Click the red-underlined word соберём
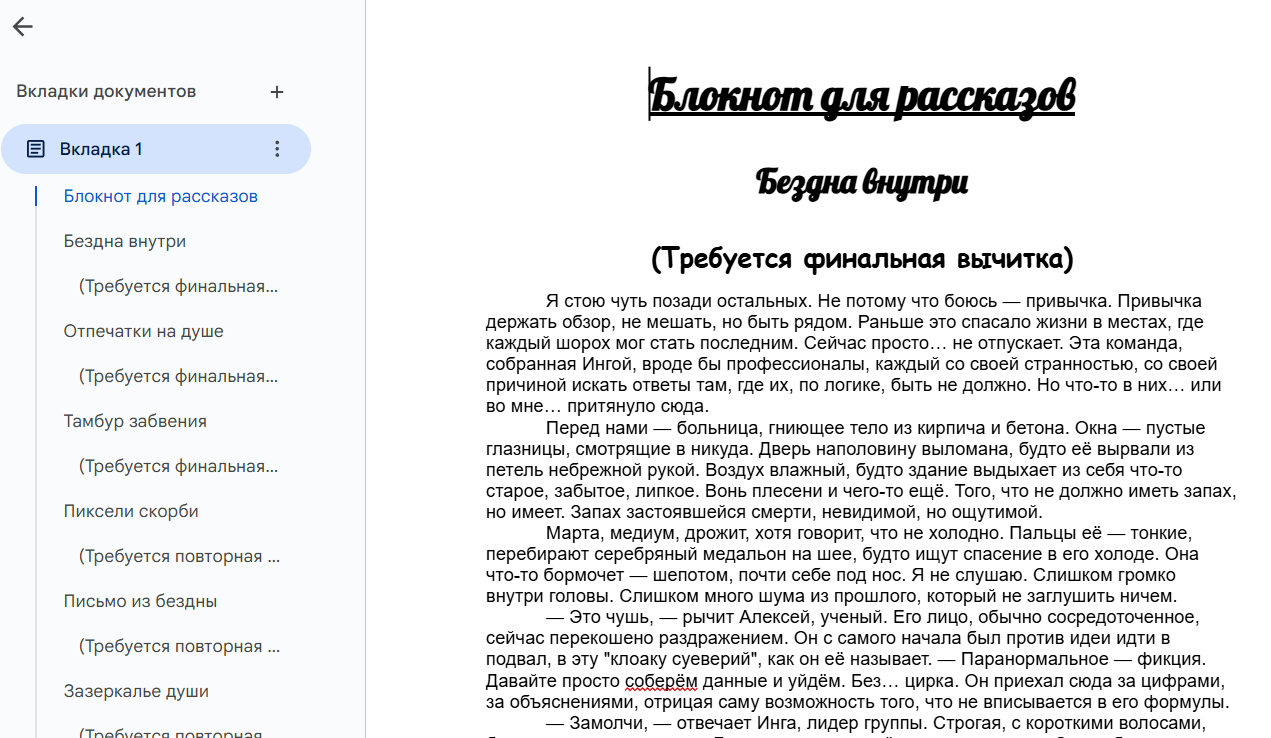 point(658,681)
